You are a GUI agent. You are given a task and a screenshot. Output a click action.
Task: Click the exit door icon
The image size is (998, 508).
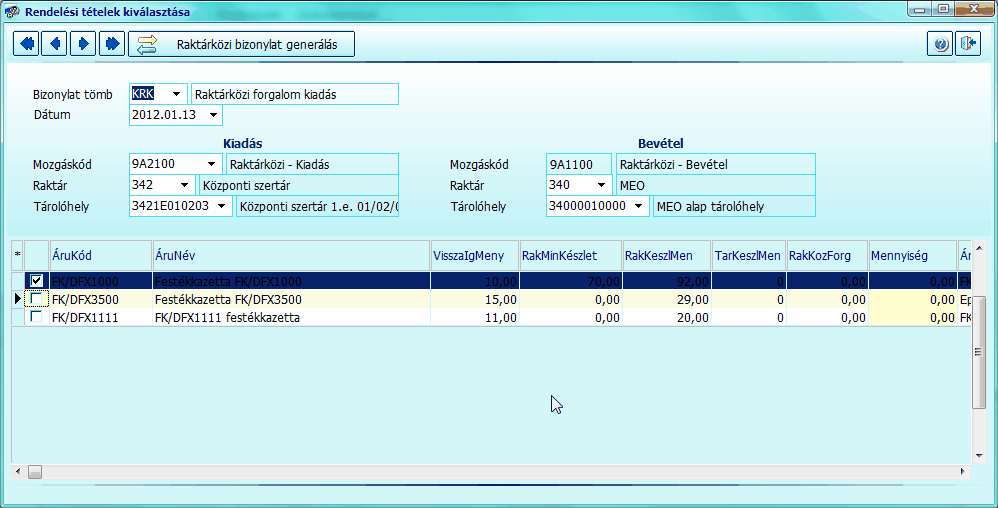968,44
